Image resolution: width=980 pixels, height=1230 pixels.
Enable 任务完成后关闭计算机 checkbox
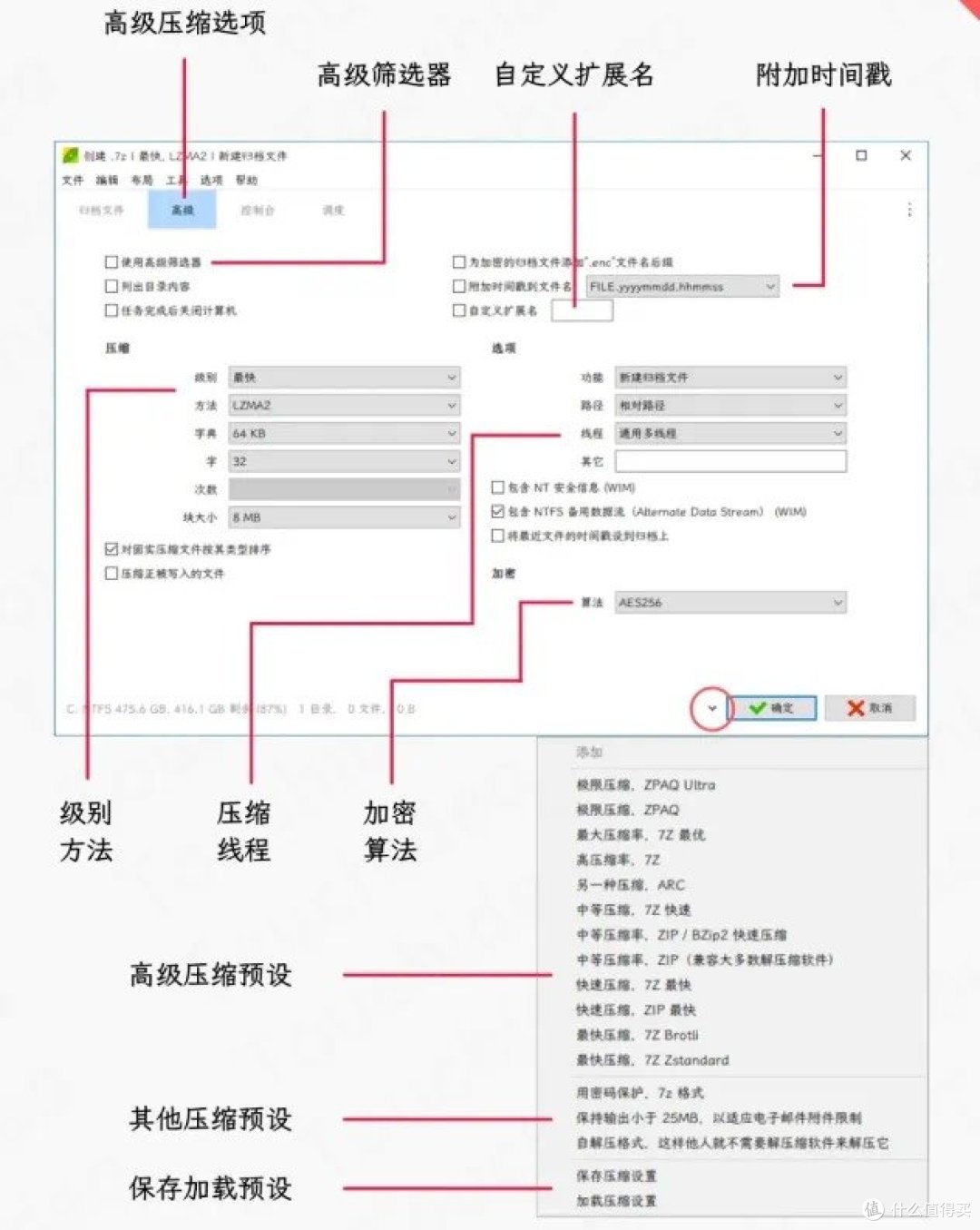112,310
